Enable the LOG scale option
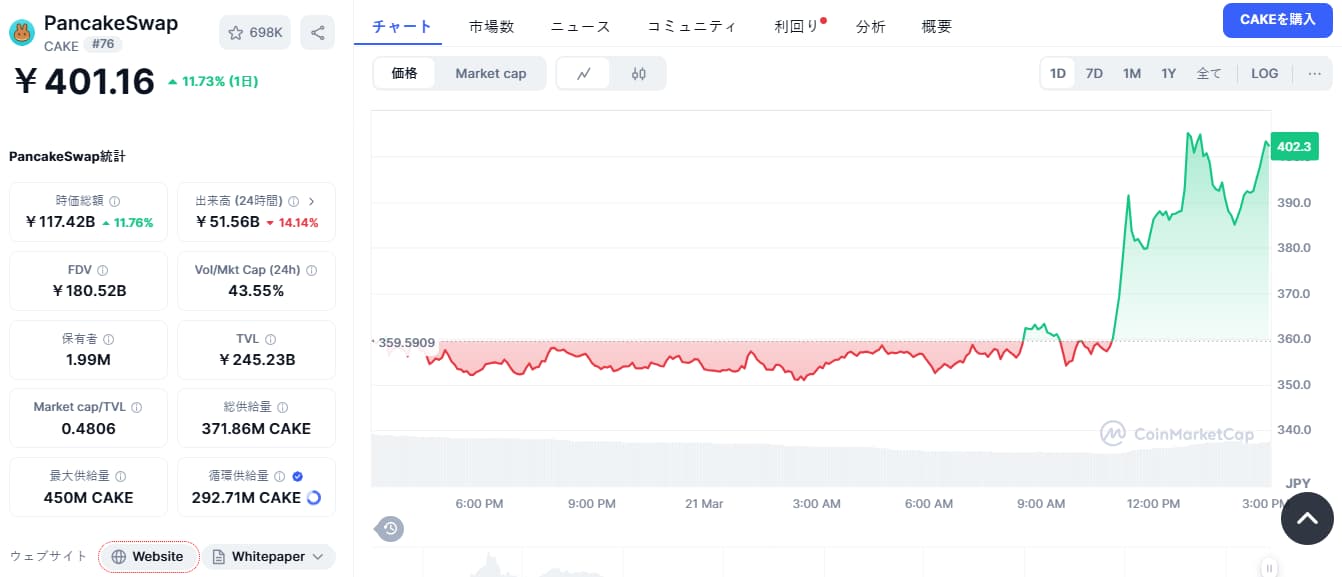Image resolution: width=1342 pixels, height=577 pixels. pyautogui.click(x=1264, y=73)
